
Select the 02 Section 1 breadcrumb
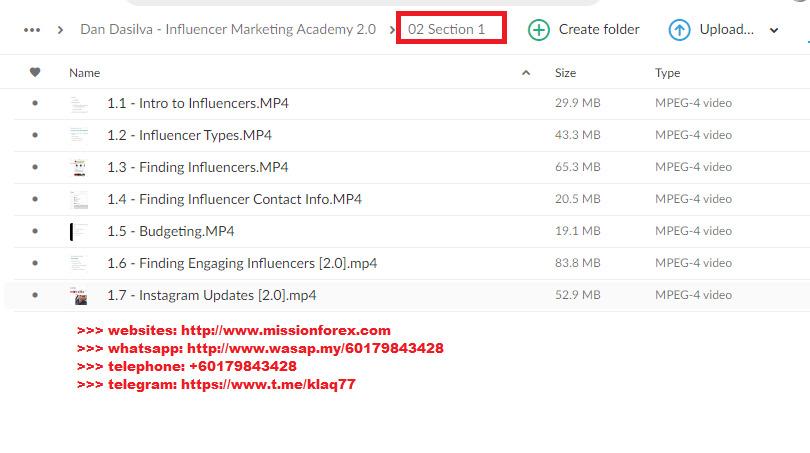[446, 29]
